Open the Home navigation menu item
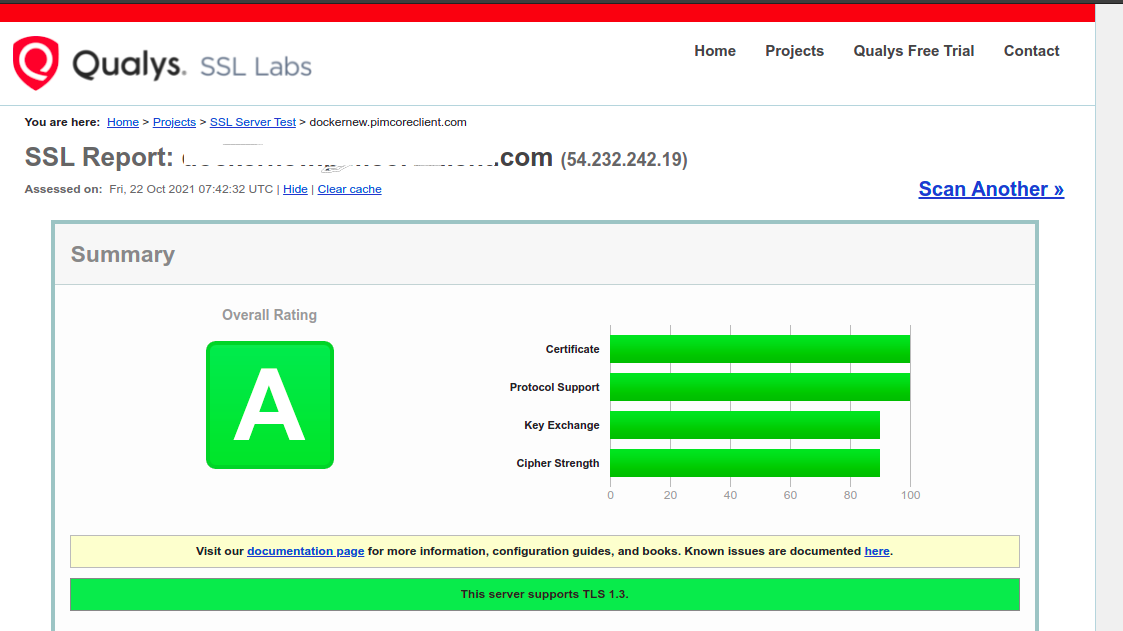The image size is (1123, 631). [715, 51]
